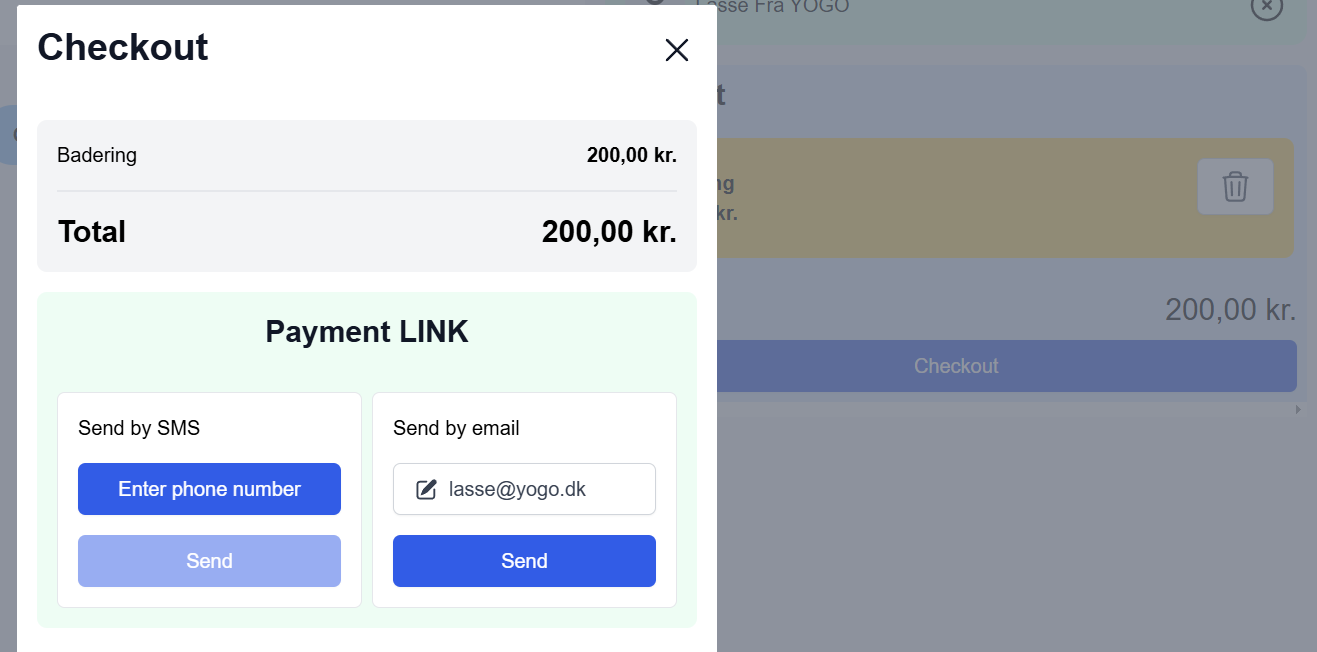Delete the cart item with the trash icon

(x=1235, y=186)
